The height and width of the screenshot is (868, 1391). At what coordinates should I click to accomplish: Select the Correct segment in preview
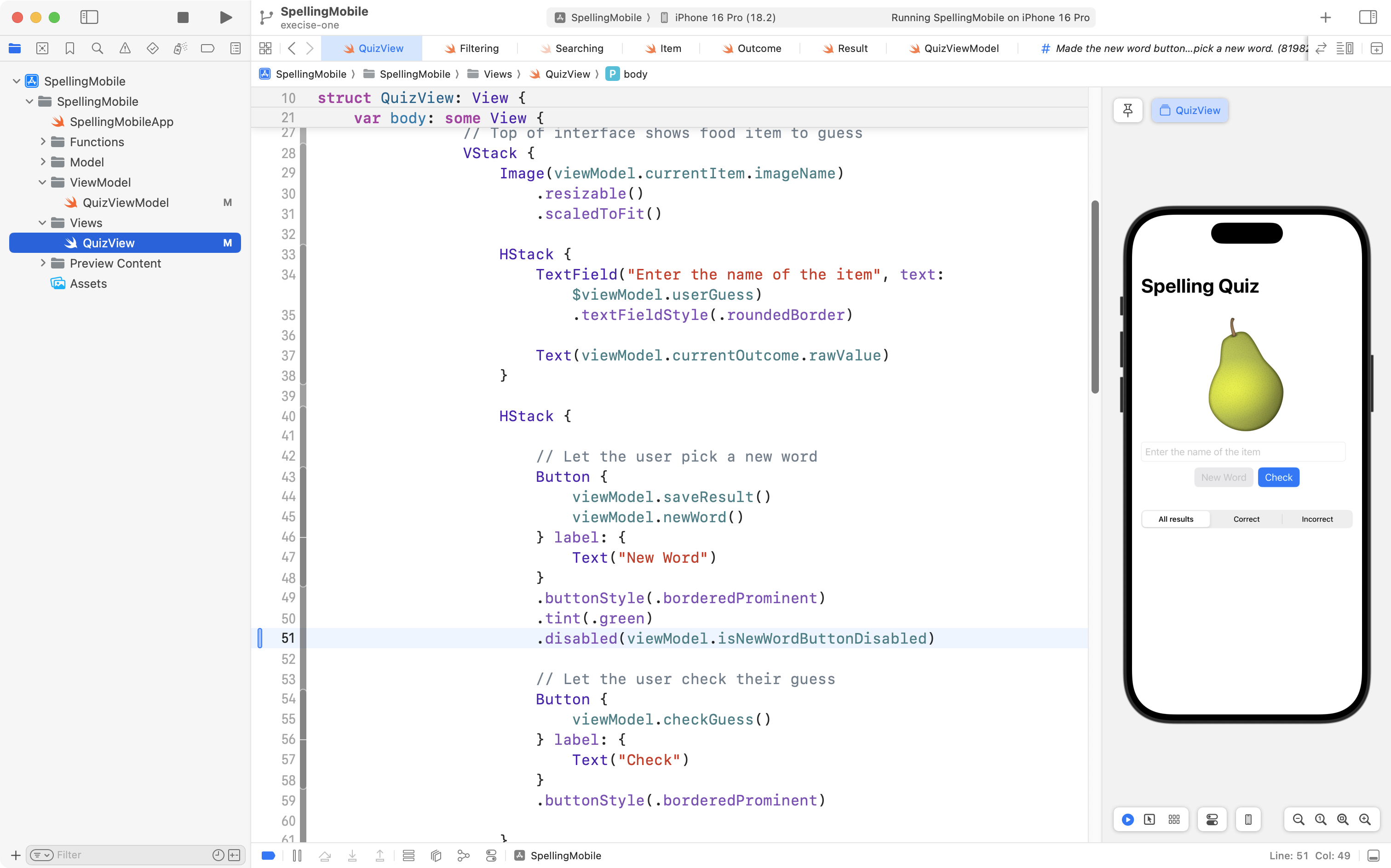[x=1246, y=519]
